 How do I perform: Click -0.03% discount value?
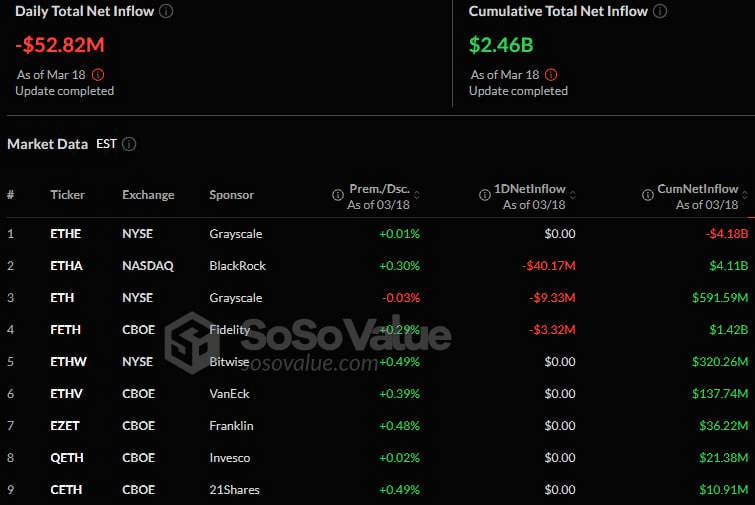click(401, 298)
